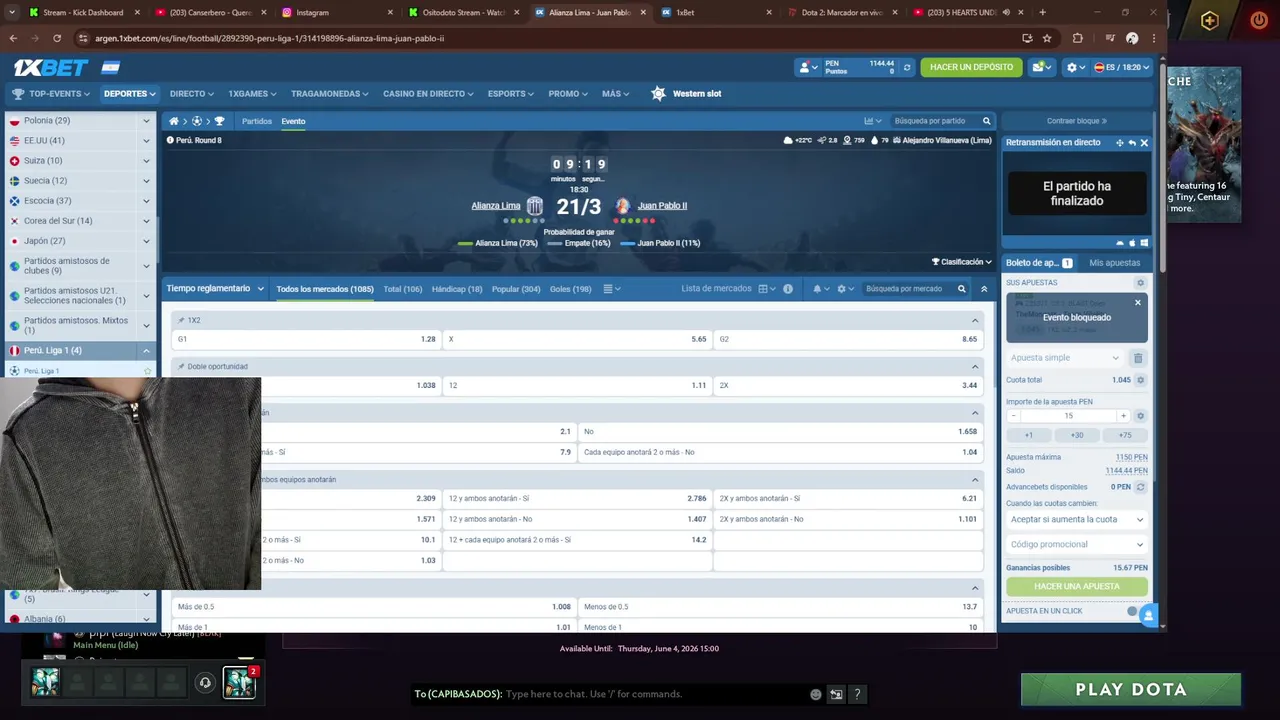Open settings gear beside 'Cuota total'

[x=1141, y=380]
